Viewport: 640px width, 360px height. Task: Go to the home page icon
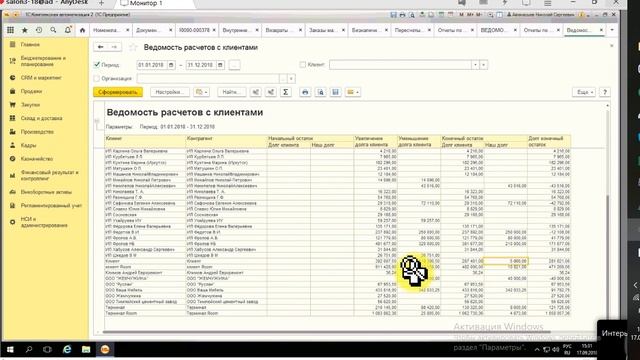(x=82, y=30)
